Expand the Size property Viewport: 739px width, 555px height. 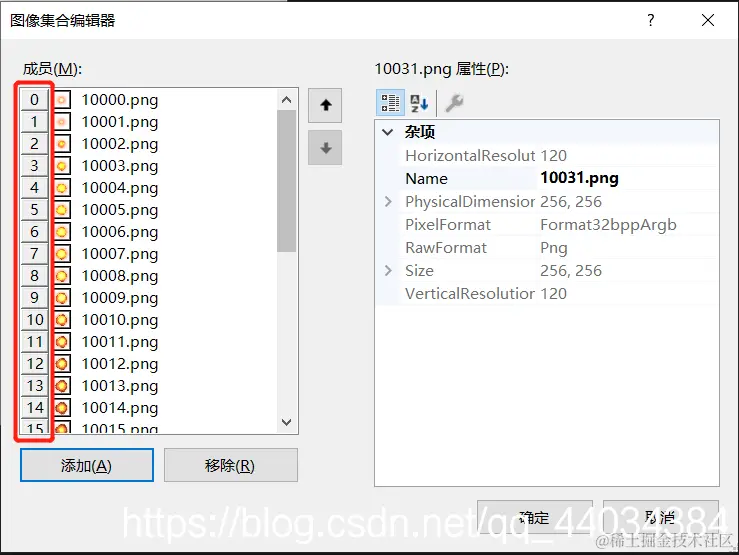388,270
